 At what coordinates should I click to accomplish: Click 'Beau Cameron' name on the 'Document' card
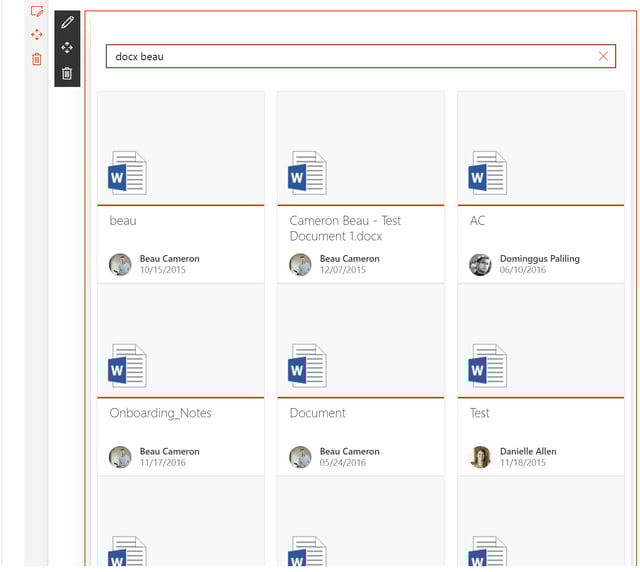click(350, 451)
